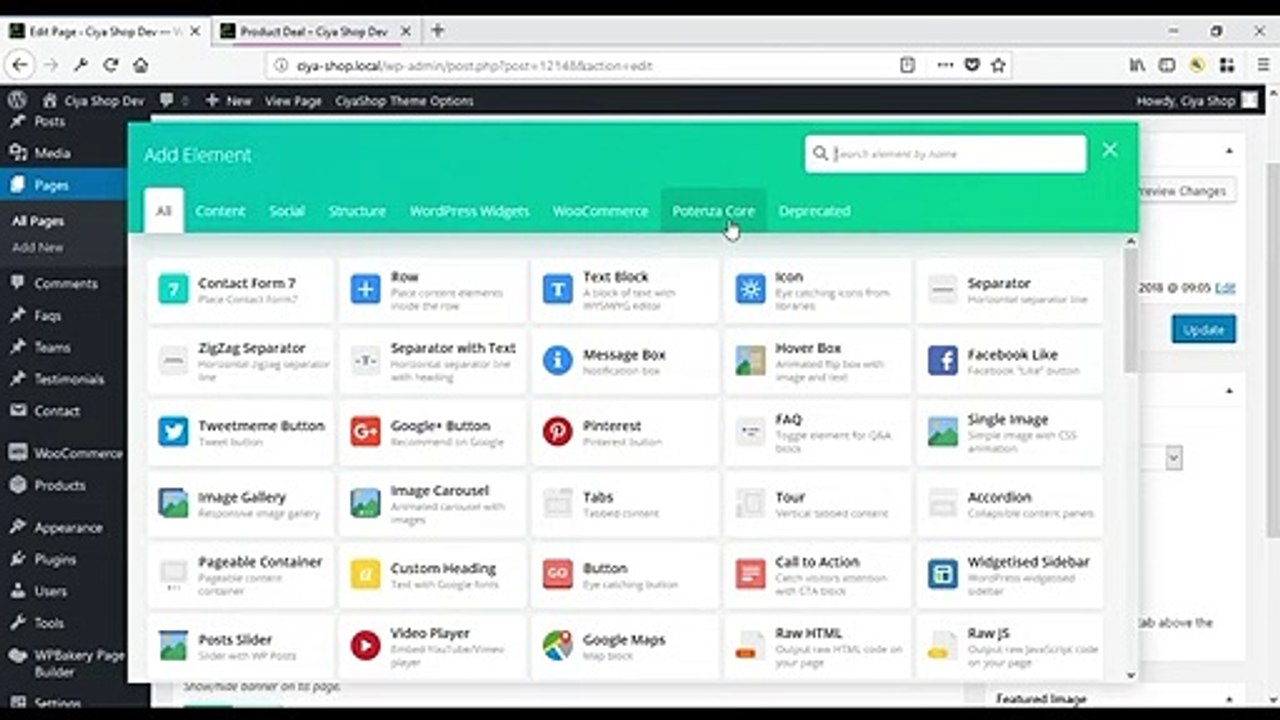Switch to WooCommerce elements tab
The height and width of the screenshot is (720, 1280).
(x=600, y=211)
